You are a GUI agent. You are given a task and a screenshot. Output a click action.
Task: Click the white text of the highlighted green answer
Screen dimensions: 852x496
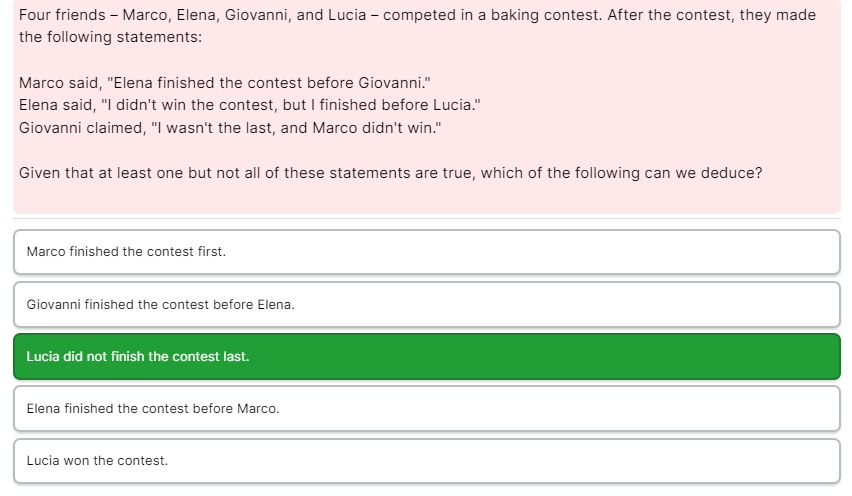137,356
